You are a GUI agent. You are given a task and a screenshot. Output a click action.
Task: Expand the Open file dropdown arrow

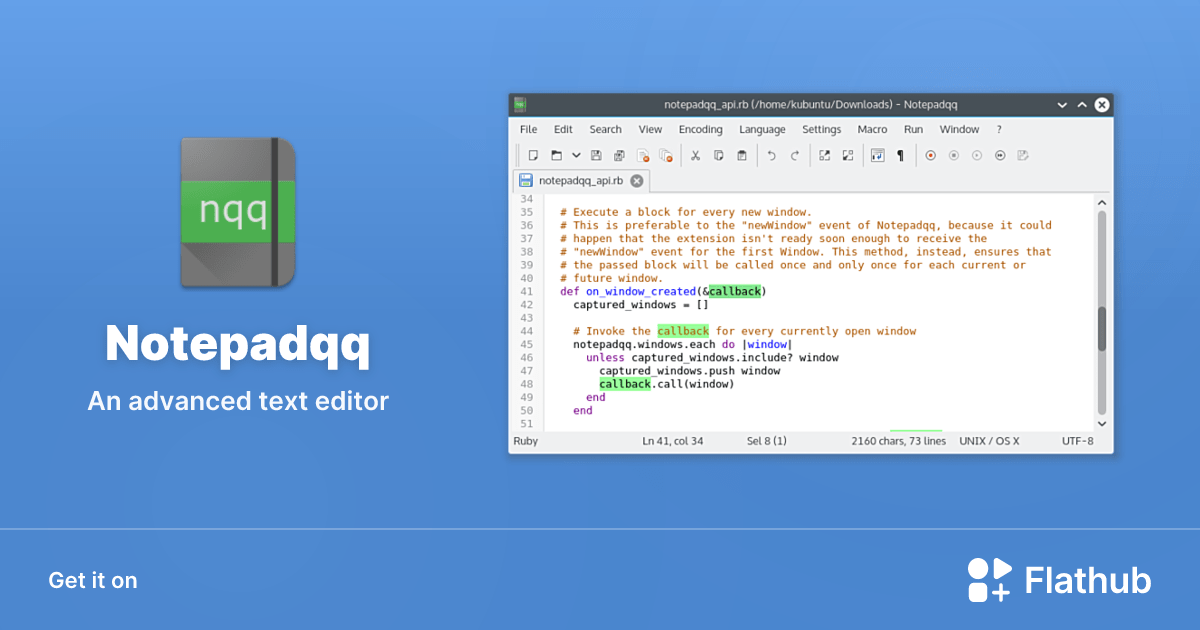click(x=575, y=155)
